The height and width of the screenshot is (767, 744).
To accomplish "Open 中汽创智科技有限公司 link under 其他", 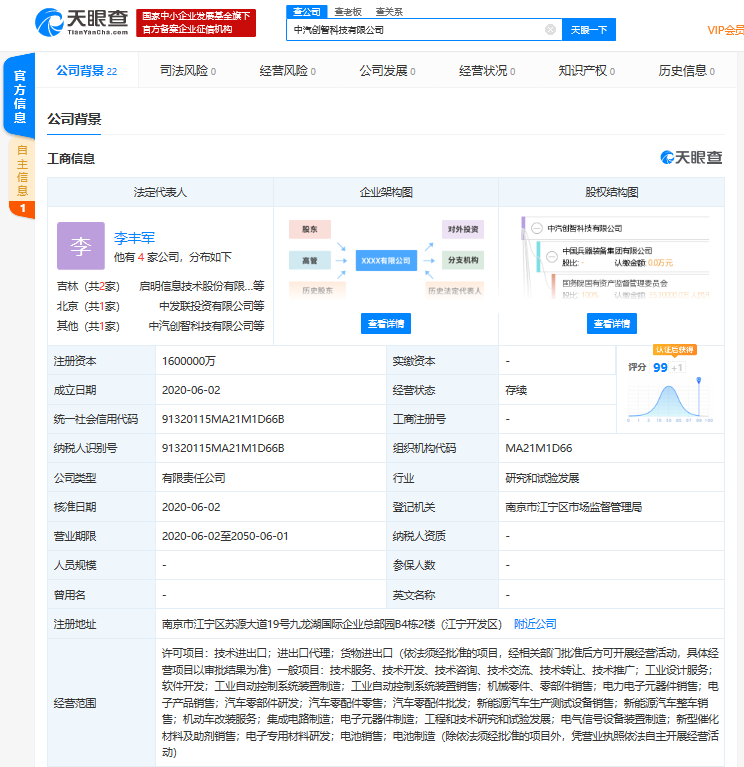I will pyautogui.click(x=206, y=326).
